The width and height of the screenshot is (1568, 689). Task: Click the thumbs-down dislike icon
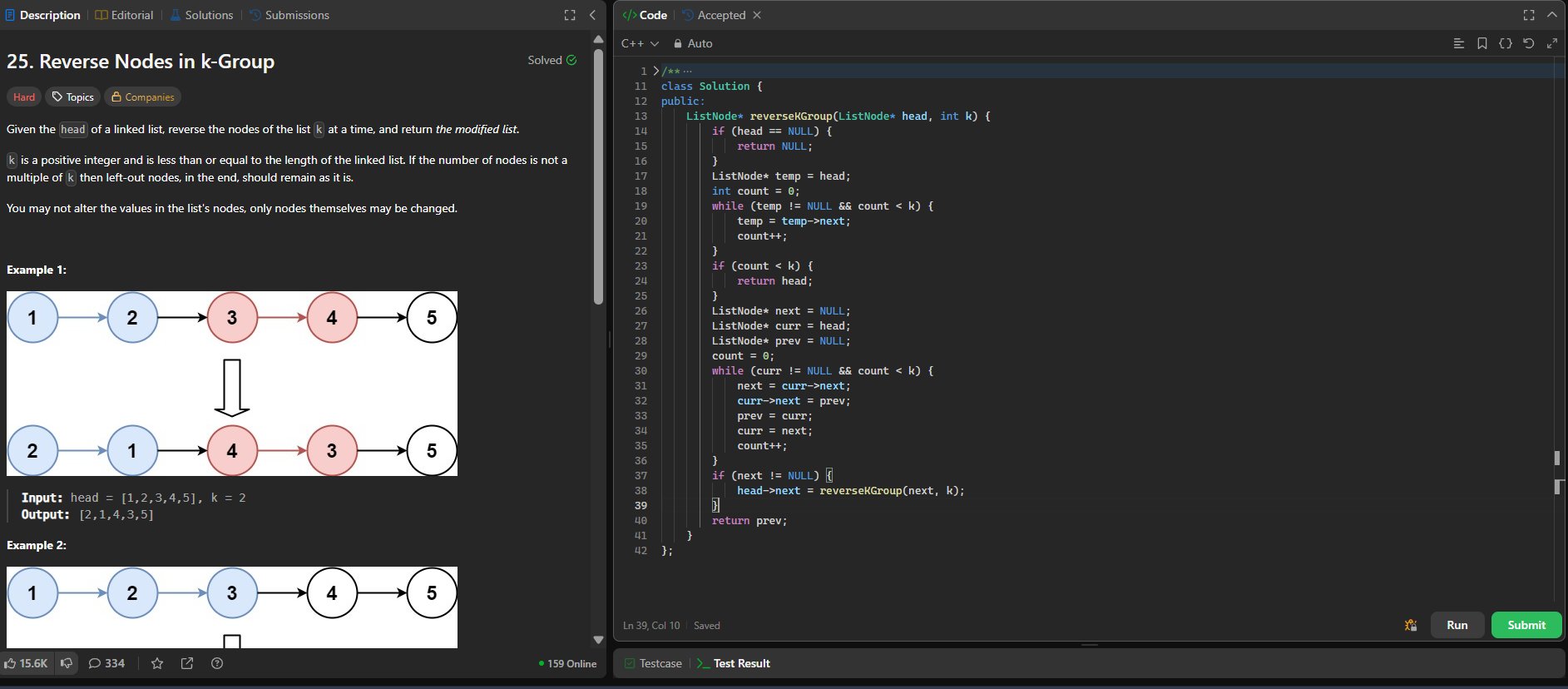[x=67, y=663]
